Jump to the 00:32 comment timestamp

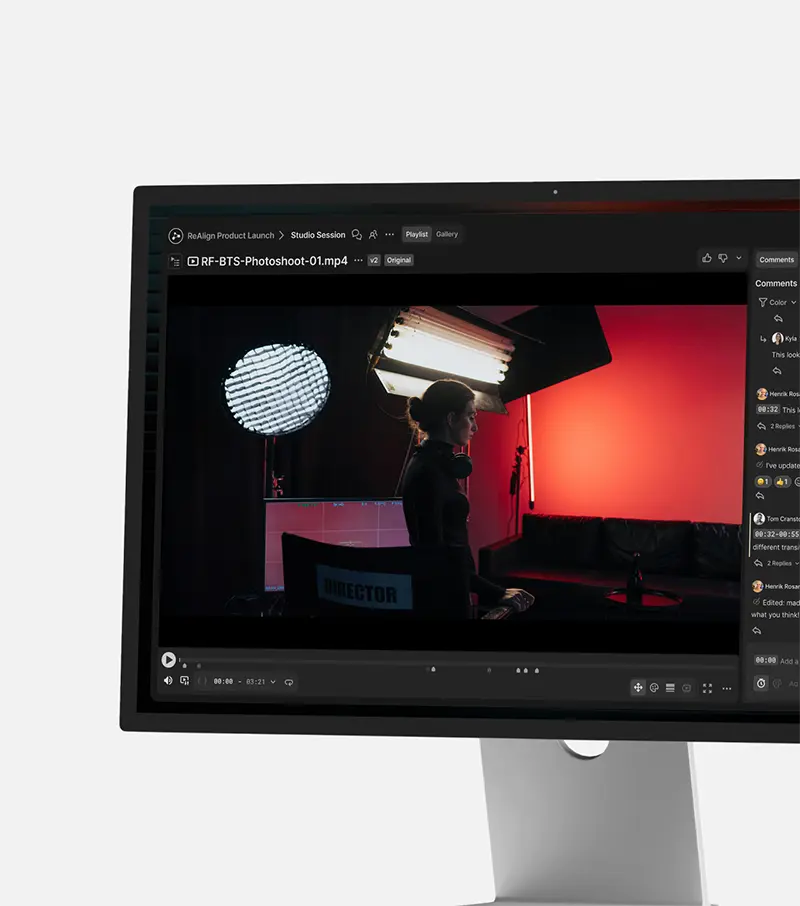coord(768,410)
